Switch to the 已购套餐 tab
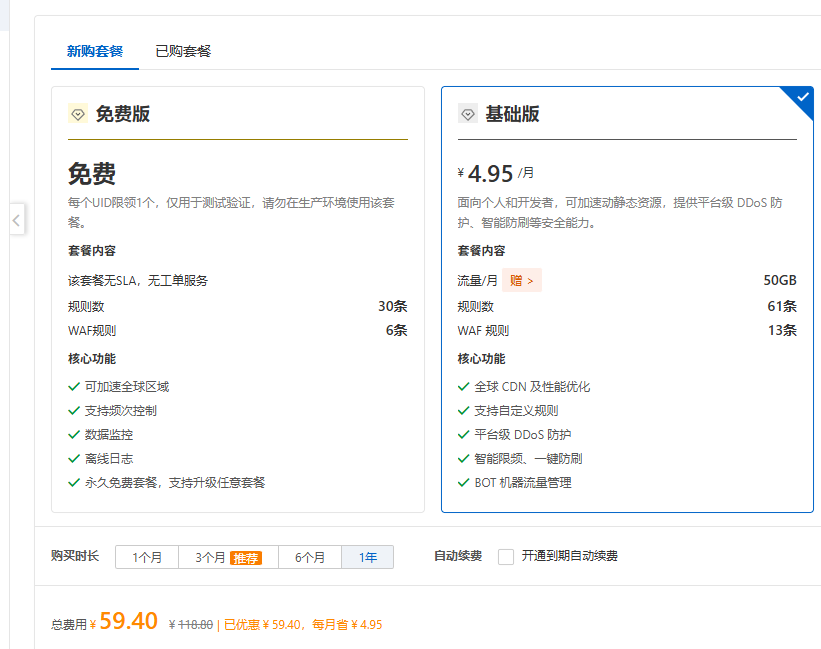821x649 pixels. [183, 51]
